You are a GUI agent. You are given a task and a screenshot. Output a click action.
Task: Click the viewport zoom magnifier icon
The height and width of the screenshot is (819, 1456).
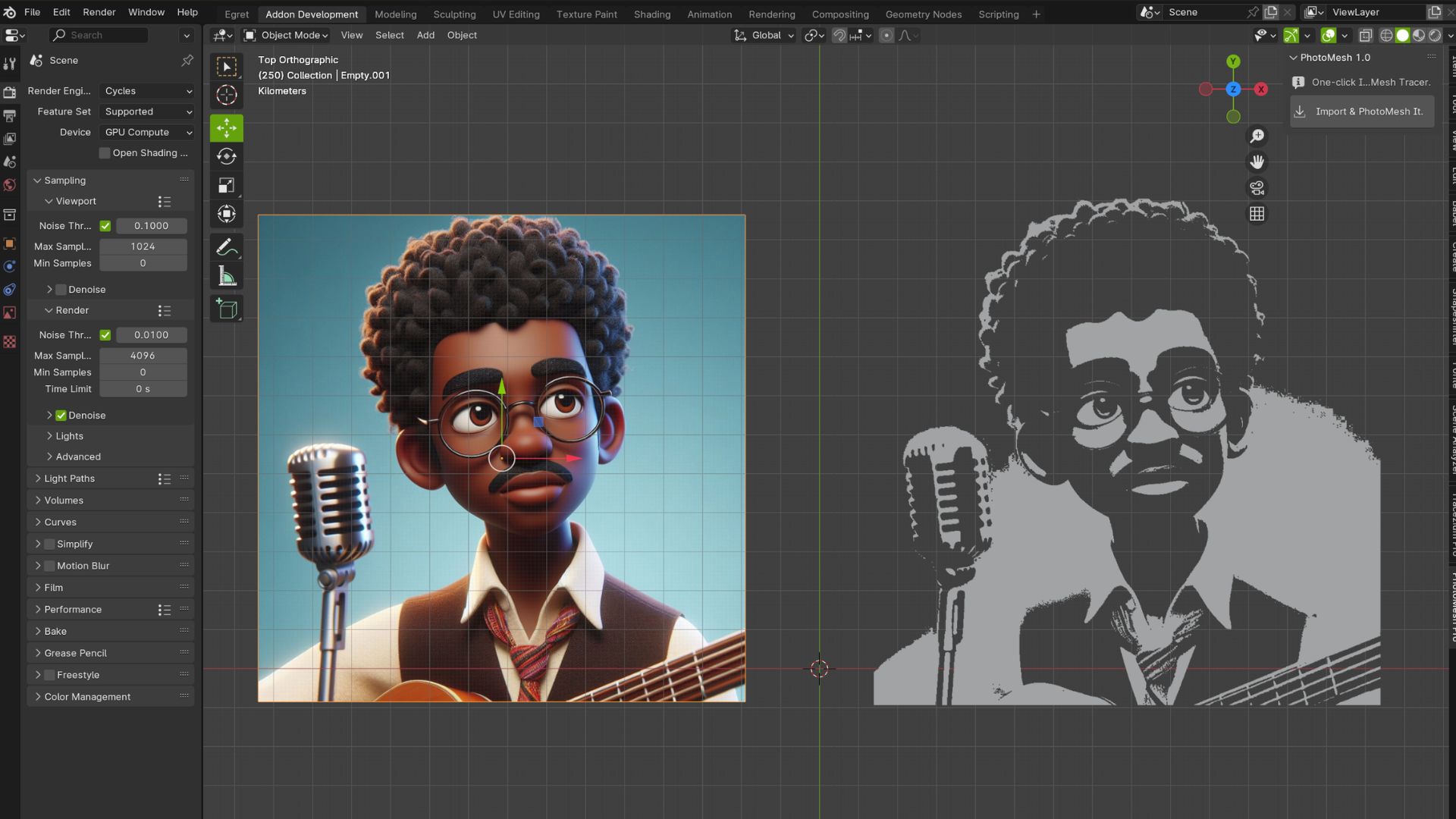(x=1257, y=136)
